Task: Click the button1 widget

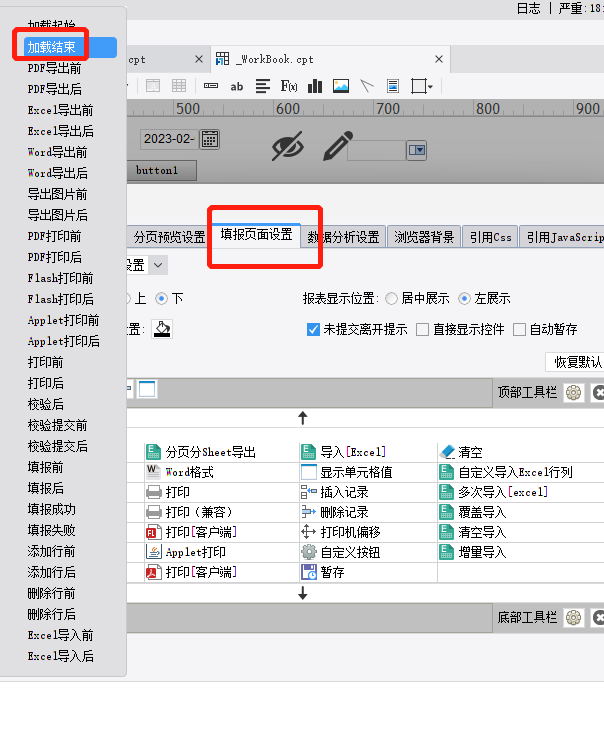Action: tap(162, 170)
